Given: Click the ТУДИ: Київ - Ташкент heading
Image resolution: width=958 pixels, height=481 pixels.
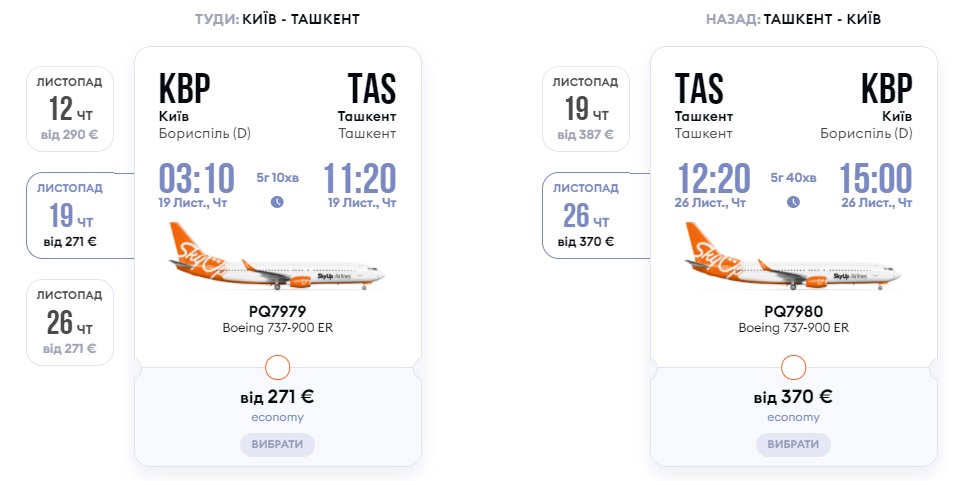Looking at the screenshot, I should tap(277, 19).
